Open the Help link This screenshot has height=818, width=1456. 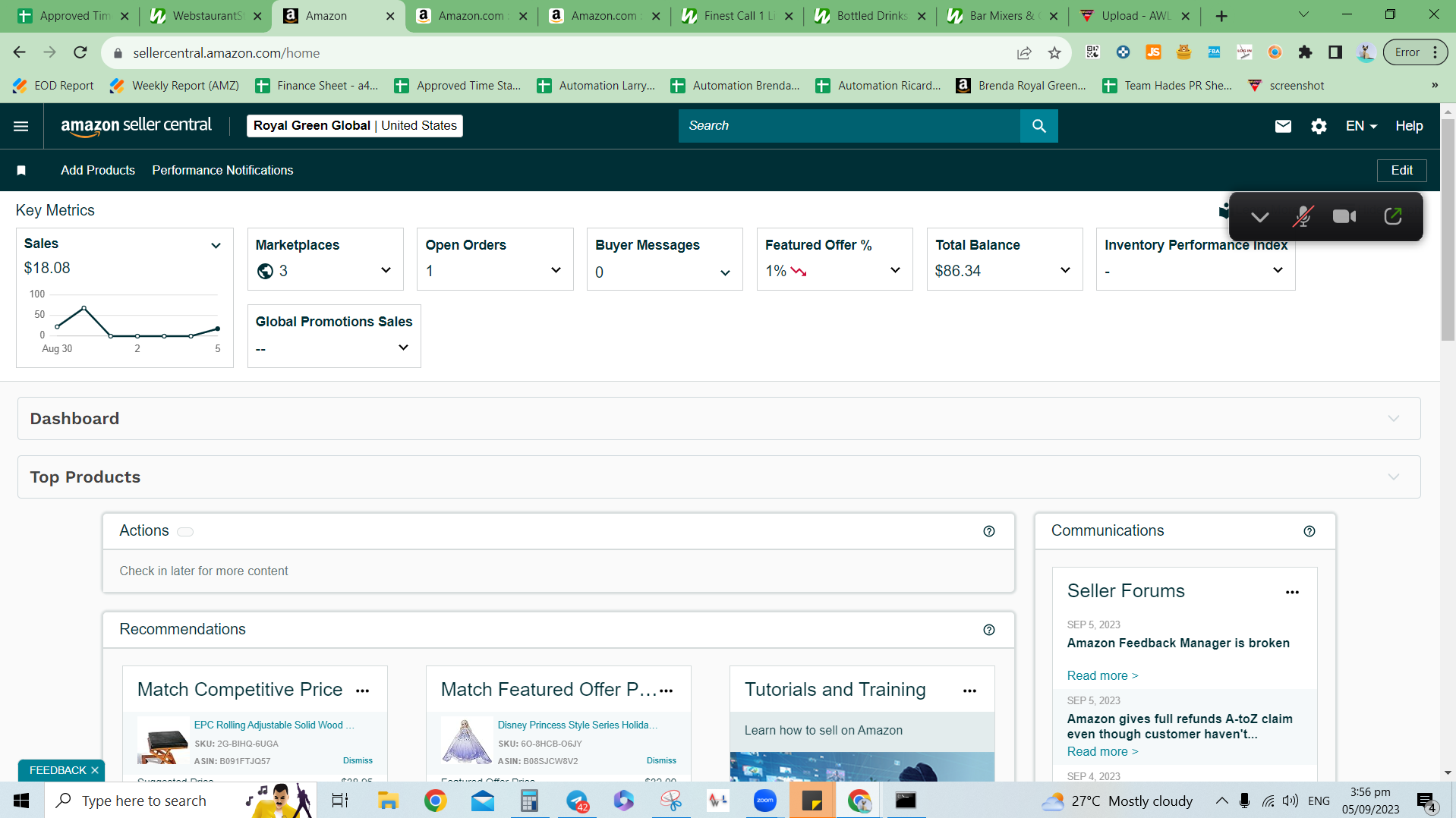[x=1409, y=126]
